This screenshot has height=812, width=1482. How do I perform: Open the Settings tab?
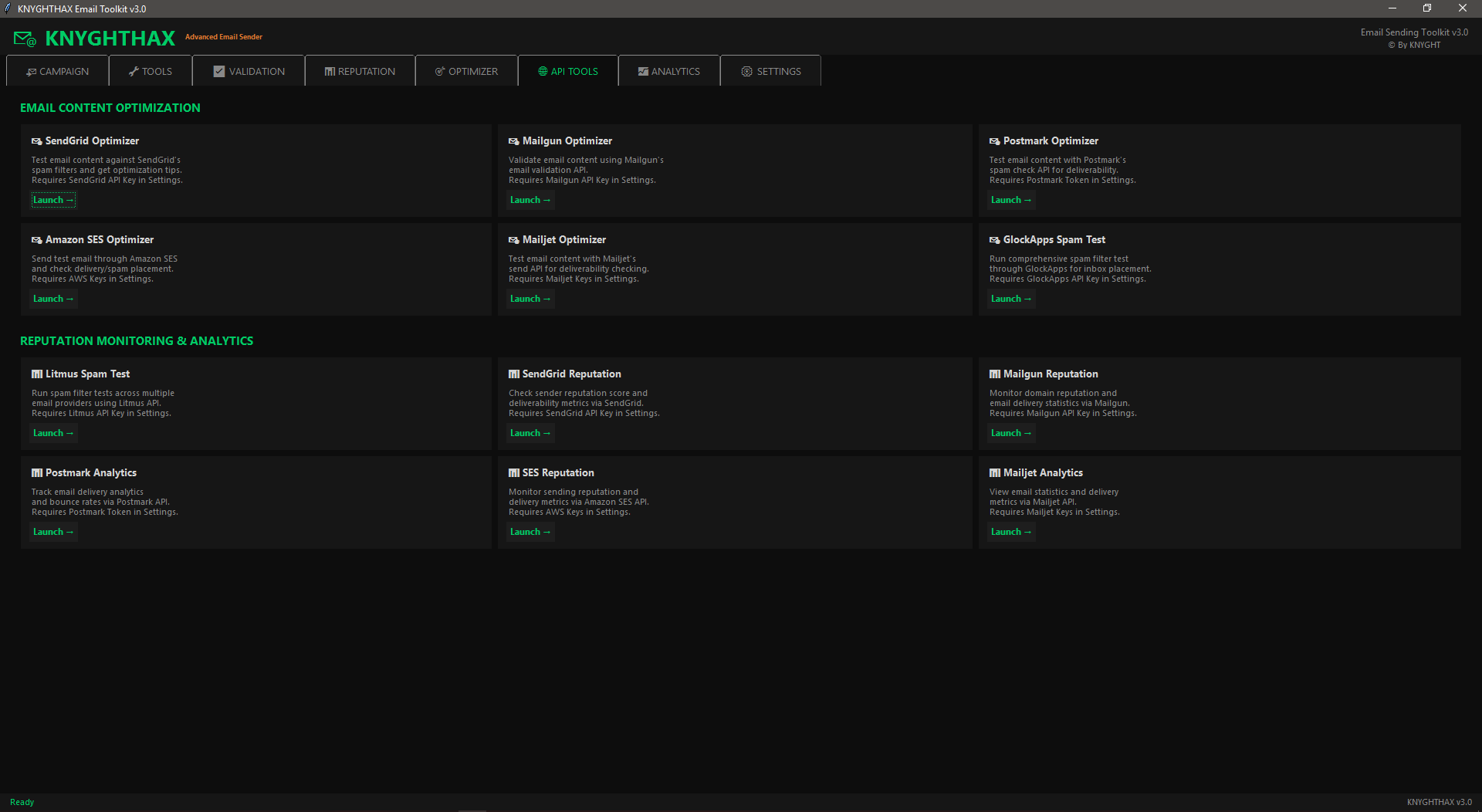coord(770,71)
